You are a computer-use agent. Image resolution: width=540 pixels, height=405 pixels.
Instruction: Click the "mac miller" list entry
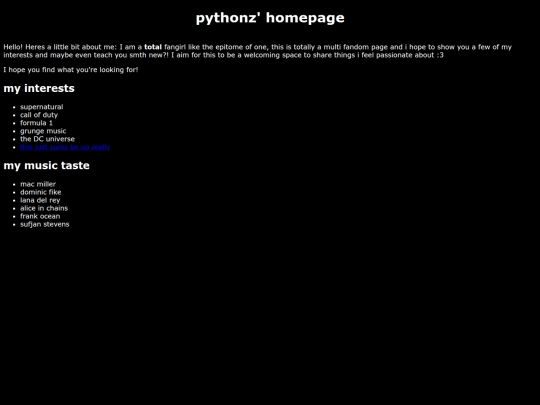pyautogui.click(x=38, y=184)
